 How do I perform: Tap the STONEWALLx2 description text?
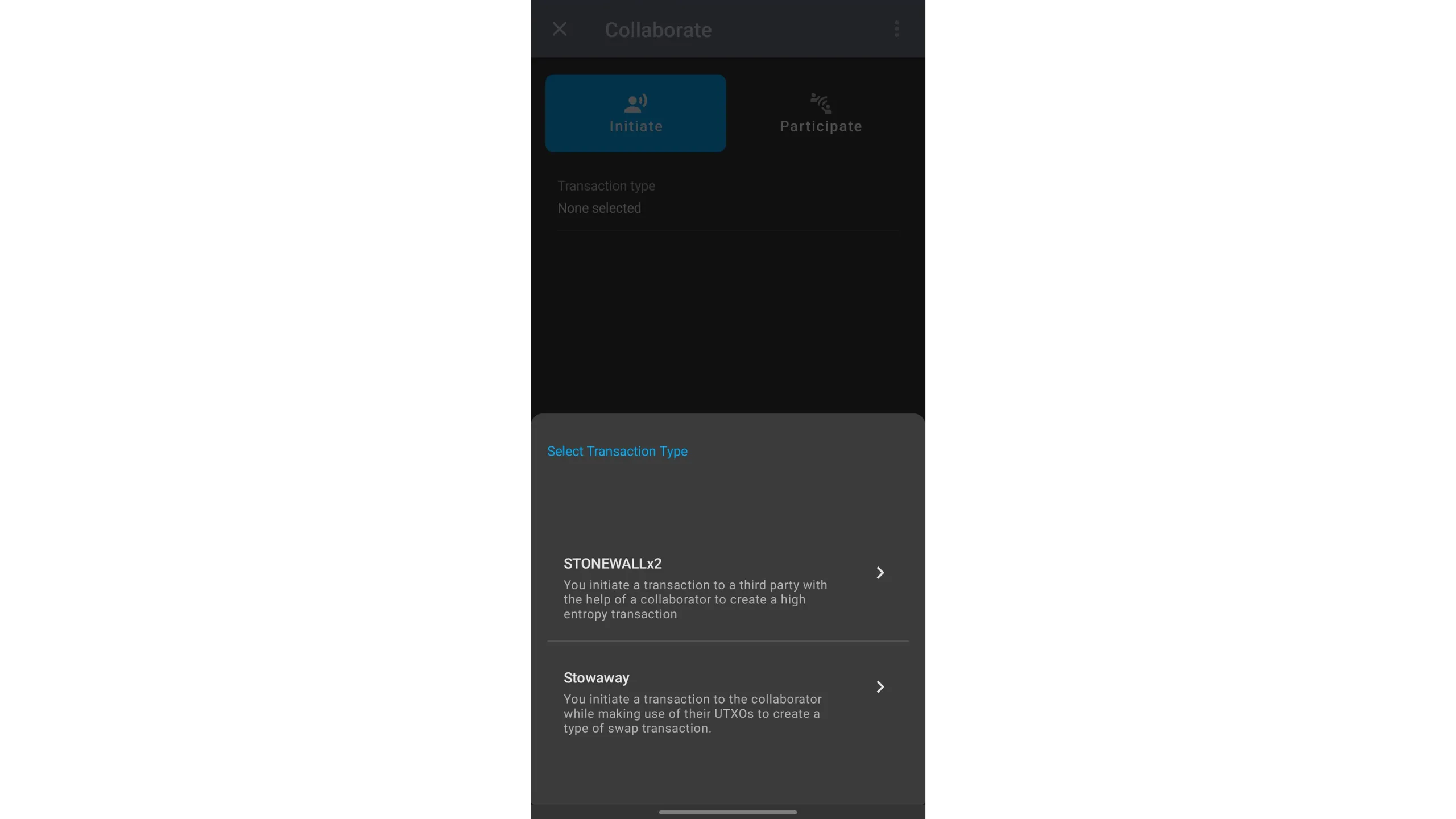coord(695,599)
